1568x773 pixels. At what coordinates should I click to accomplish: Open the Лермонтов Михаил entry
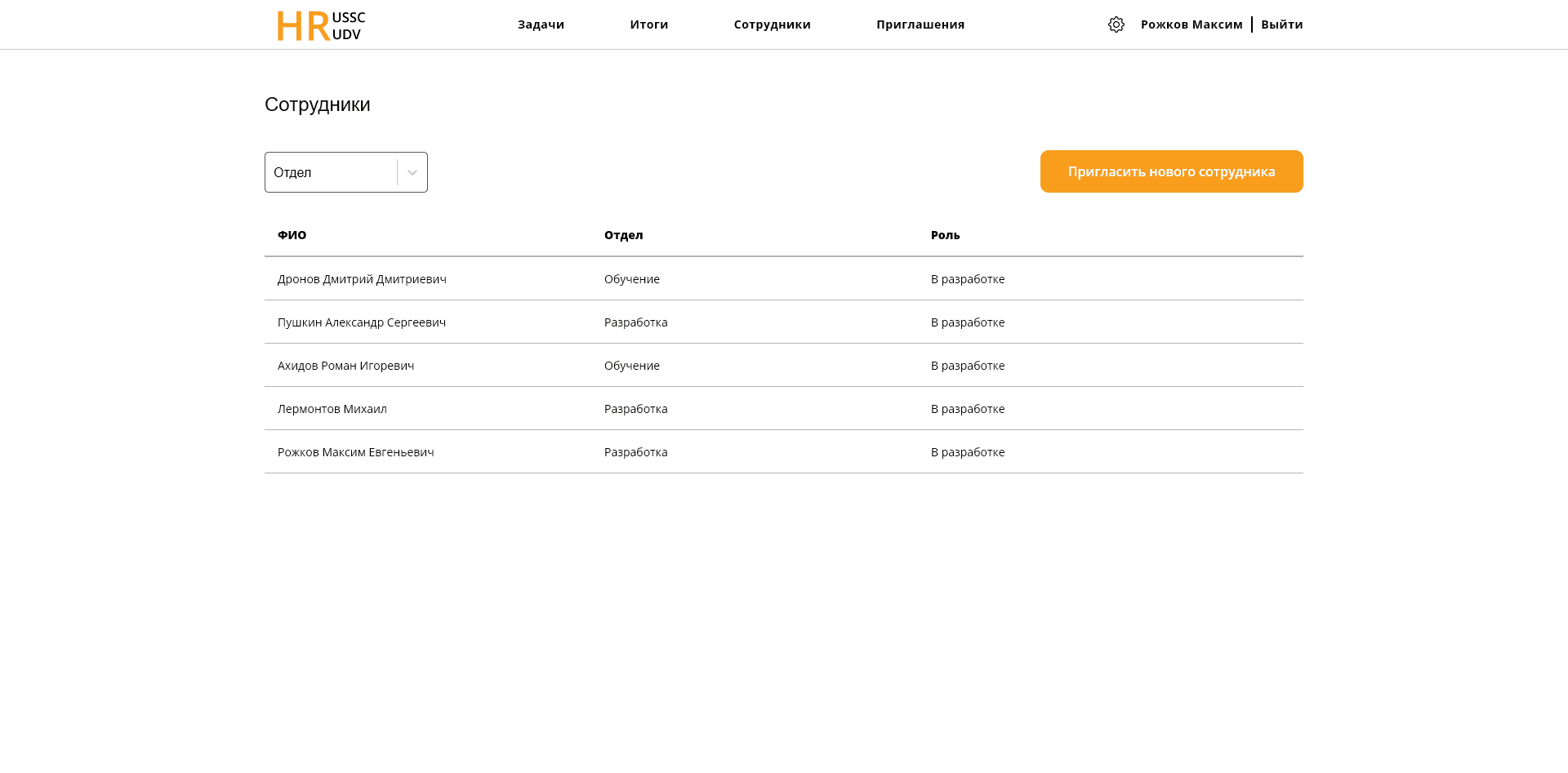332,409
